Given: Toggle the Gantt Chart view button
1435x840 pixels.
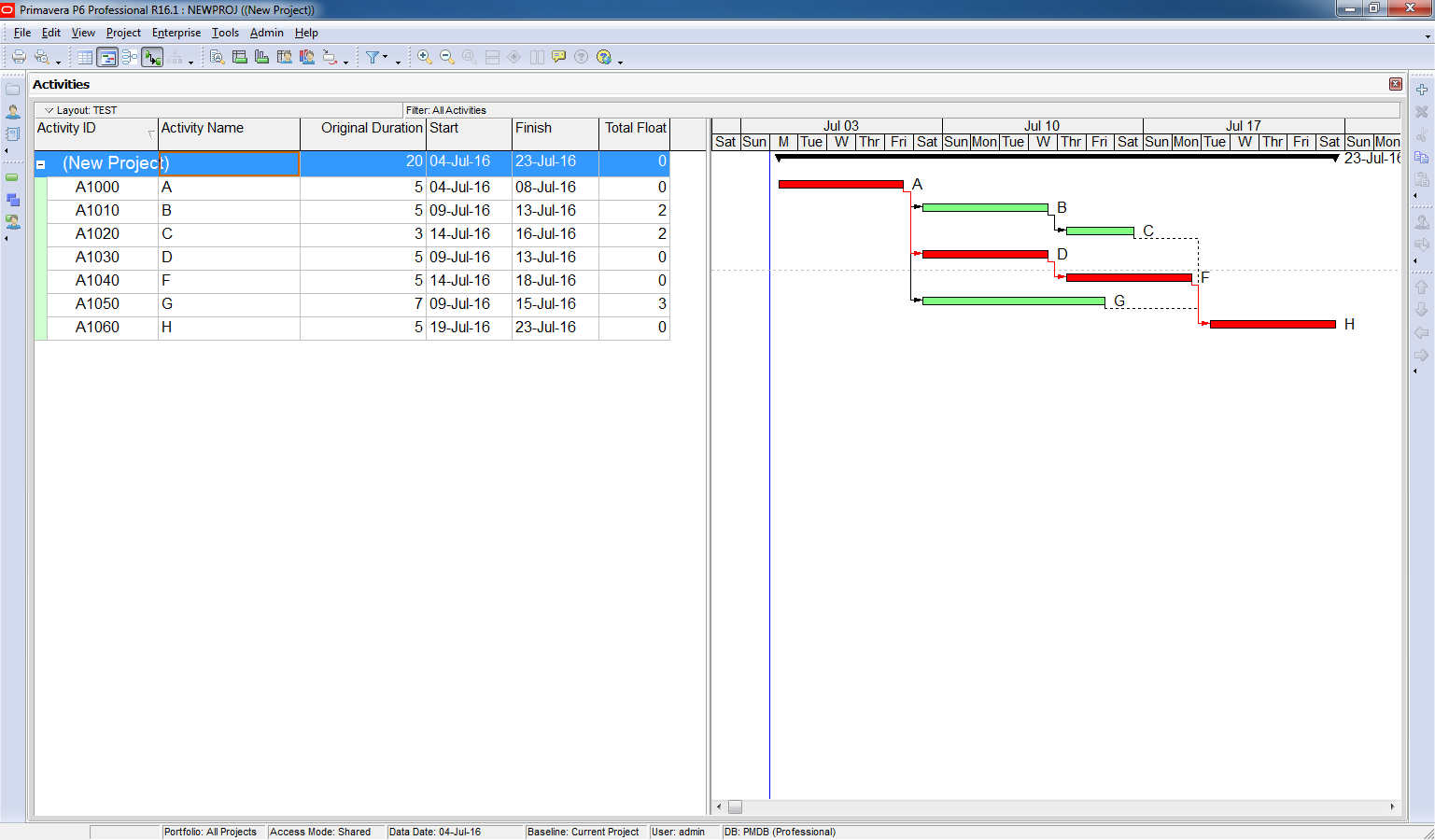Looking at the screenshot, I should [107, 57].
